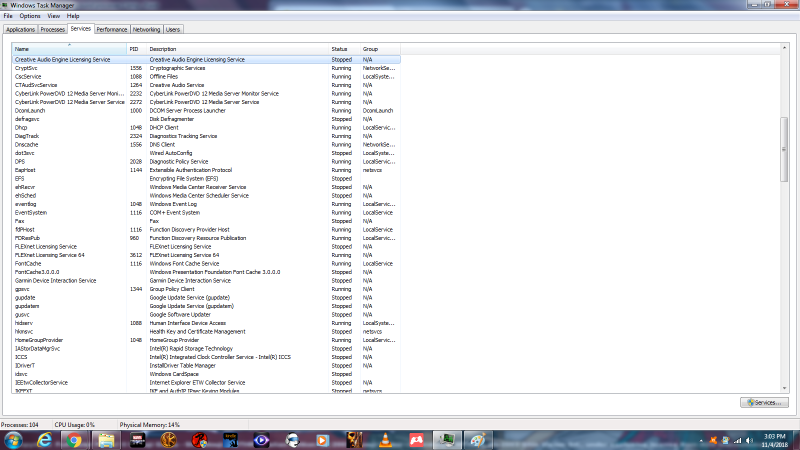
Task: Open the orange media player taskbar icon
Action: (323, 440)
